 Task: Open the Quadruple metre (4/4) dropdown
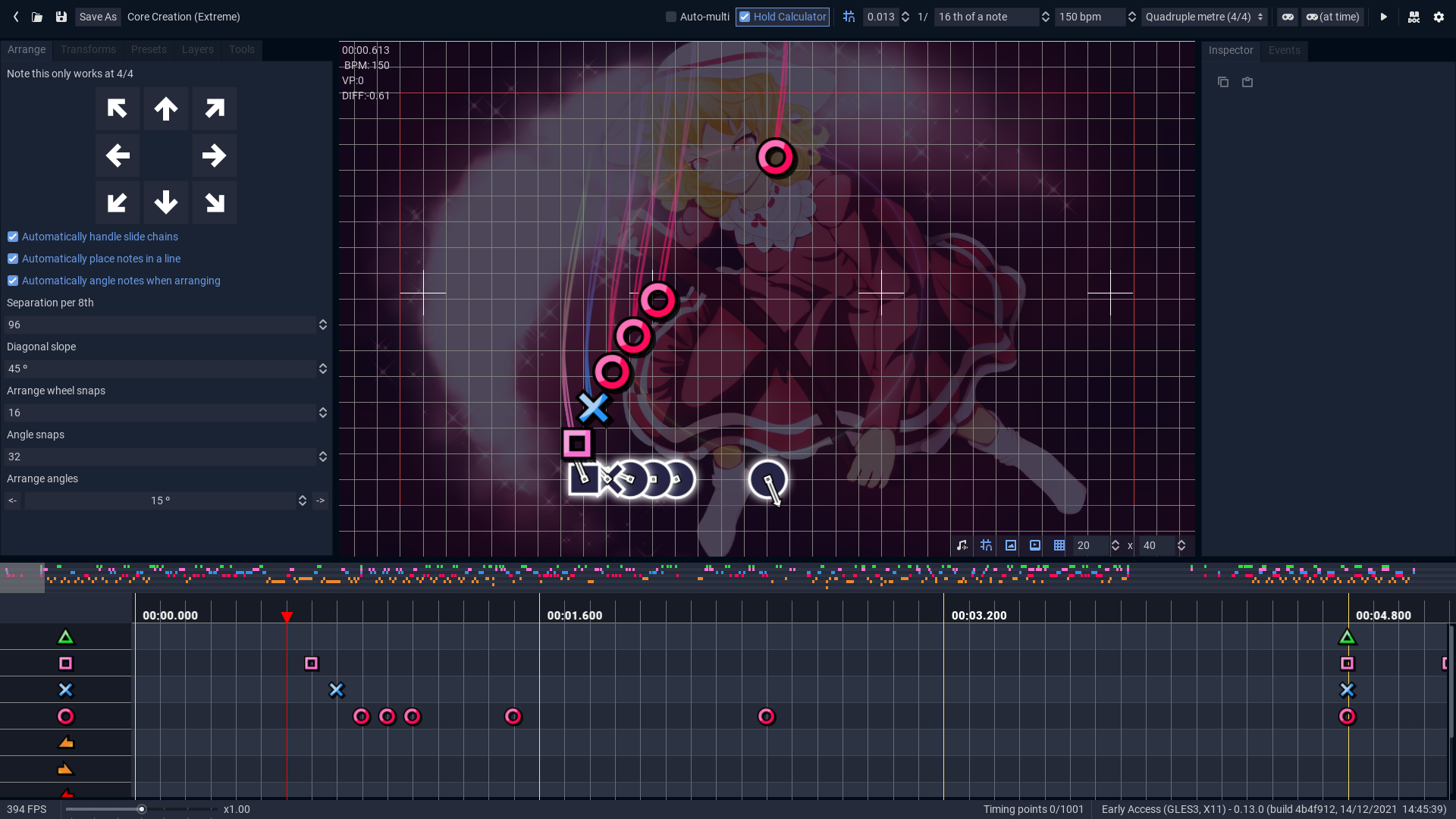click(x=1204, y=17)
